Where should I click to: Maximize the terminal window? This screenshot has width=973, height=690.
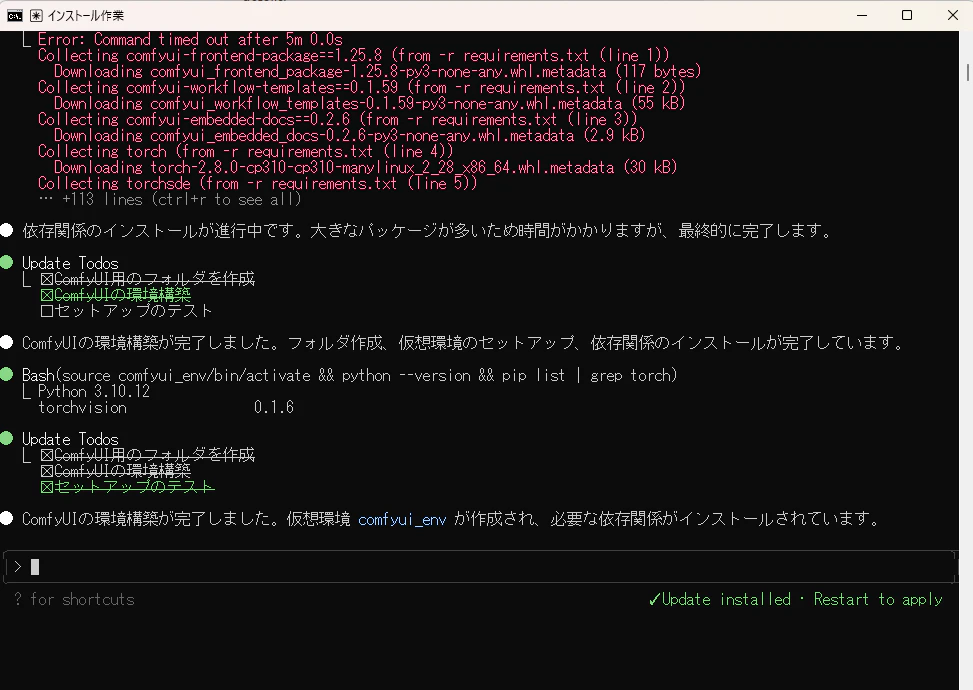(907, 16)
